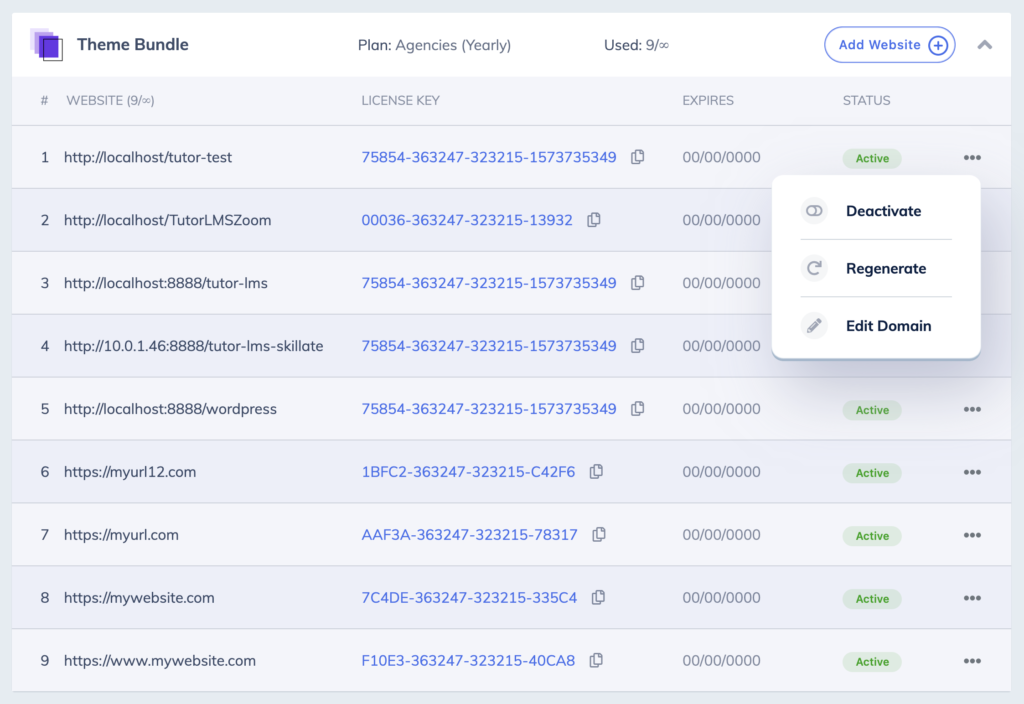
Task: Click the Active badge for www.mywebsite.com
Action: point(872,662)
